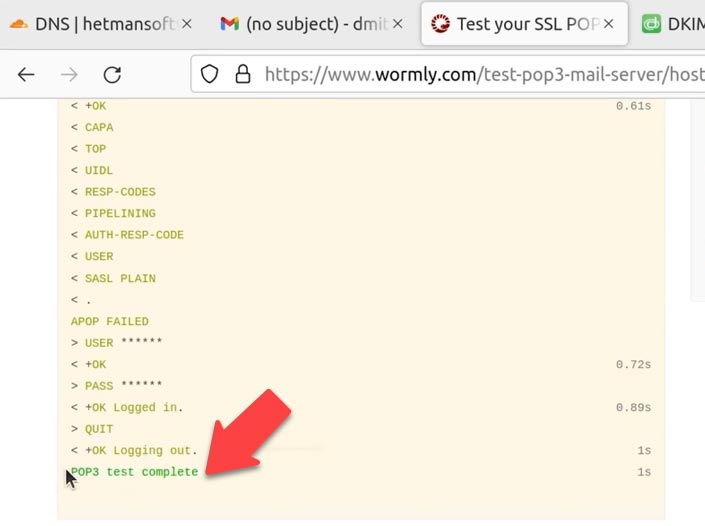Screen dimensions: 705x526
Task: Click the AUTH-RESP-CODE line
Action: click(x=127, y=235)
